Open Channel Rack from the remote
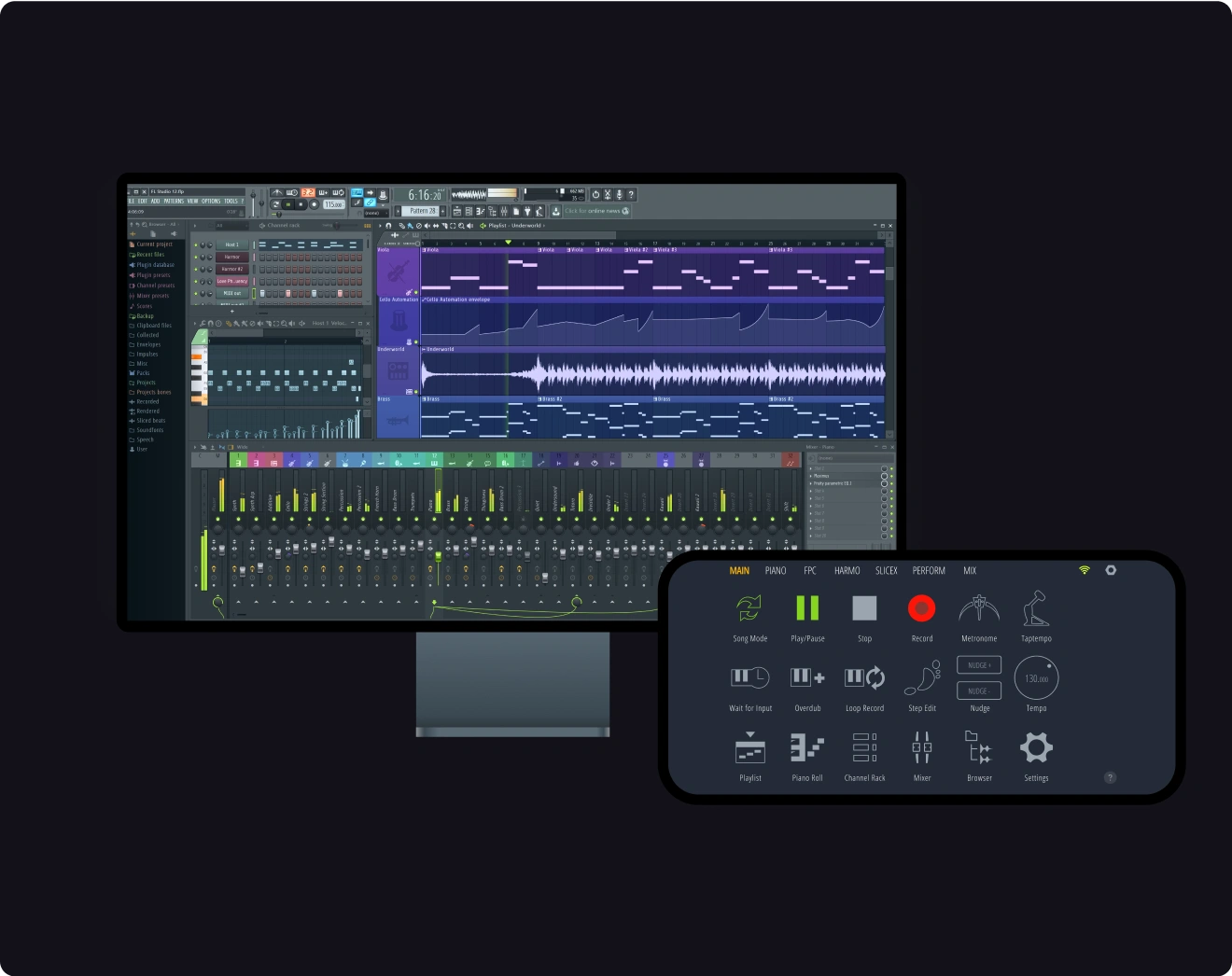Viewport: 1232px width, 976px height. pos(865,747)
